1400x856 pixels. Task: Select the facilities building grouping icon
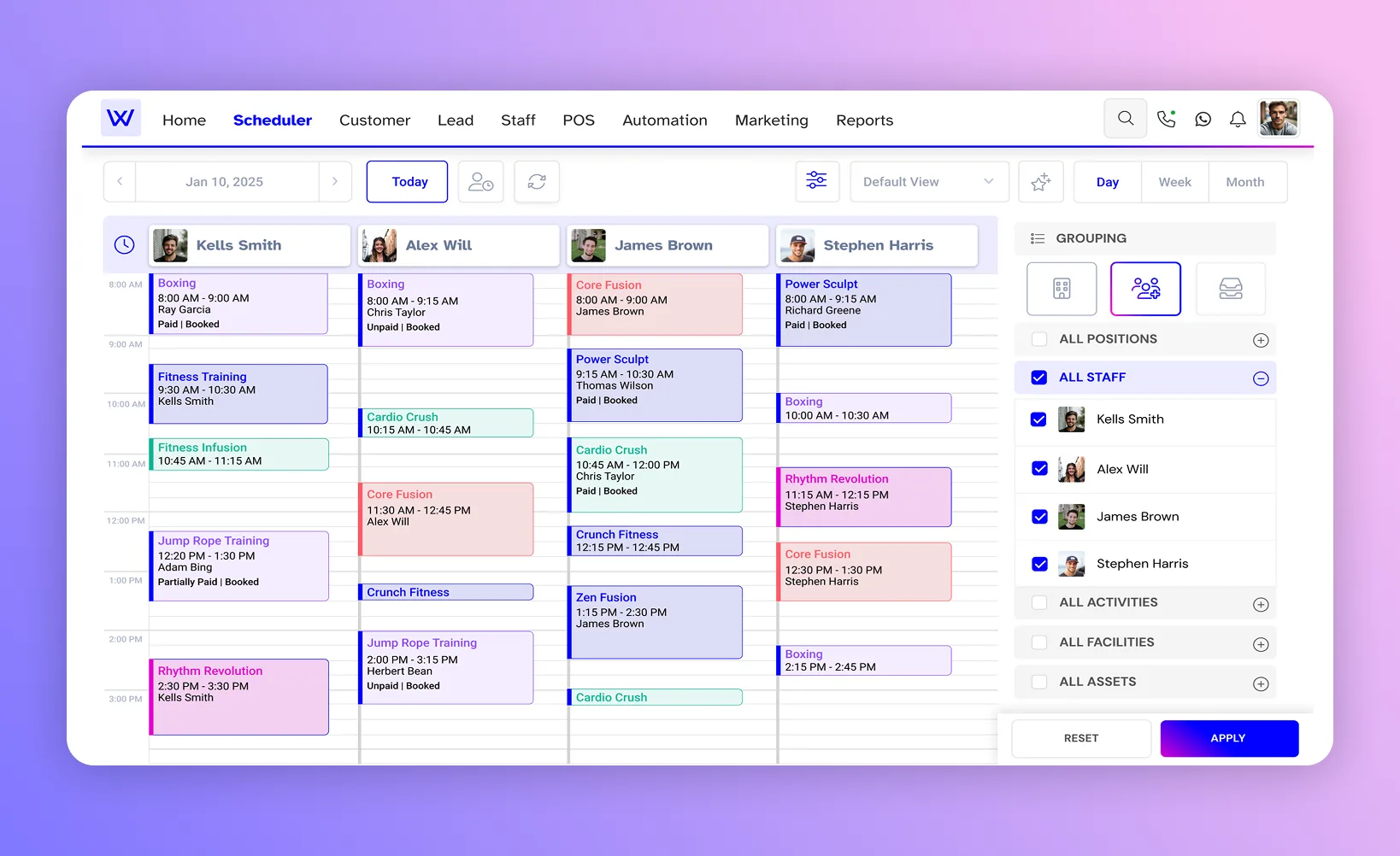click(1061, 289)
